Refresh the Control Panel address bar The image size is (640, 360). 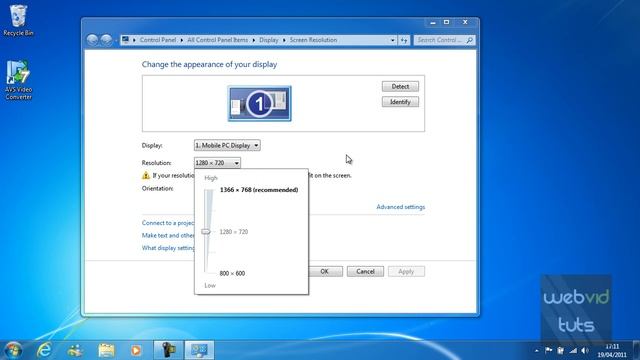[404, 40]
